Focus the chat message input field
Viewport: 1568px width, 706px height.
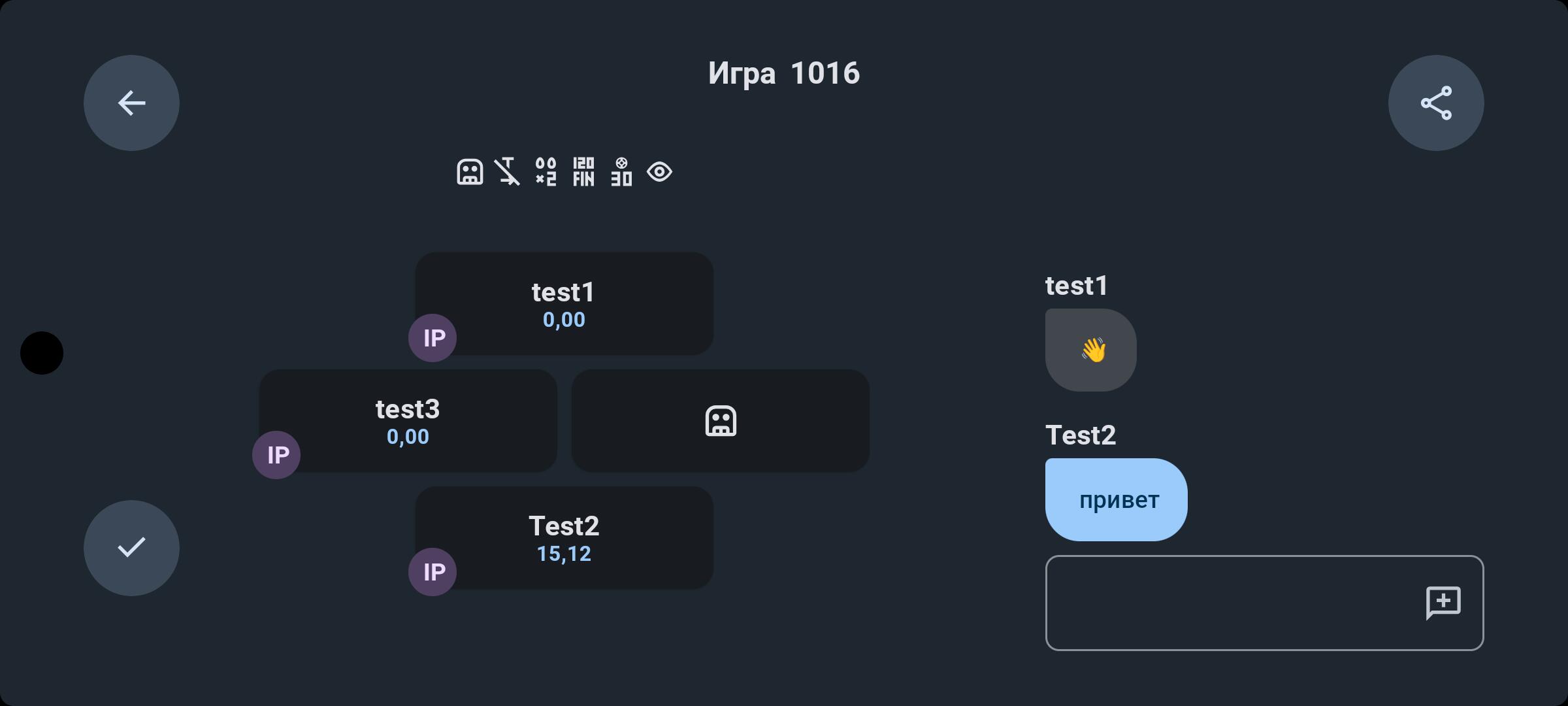point(1265,603)
